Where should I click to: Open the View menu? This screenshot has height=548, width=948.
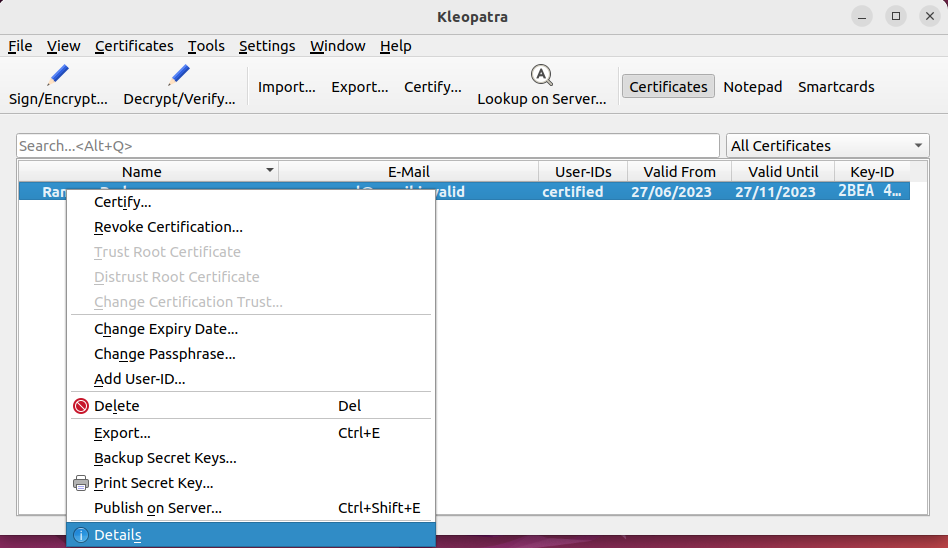click(63, 46)
